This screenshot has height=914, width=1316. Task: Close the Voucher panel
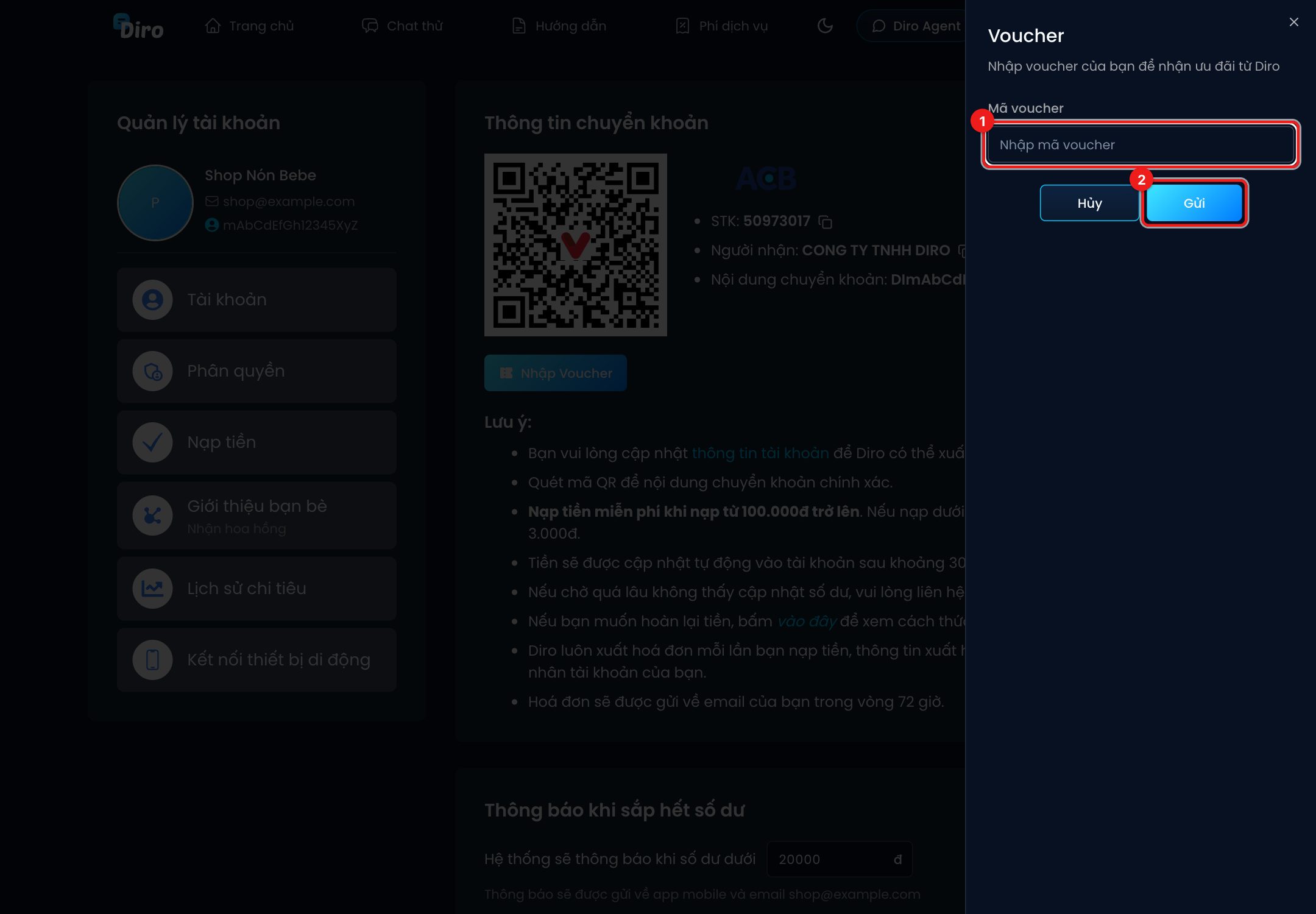click(1294, 22)
